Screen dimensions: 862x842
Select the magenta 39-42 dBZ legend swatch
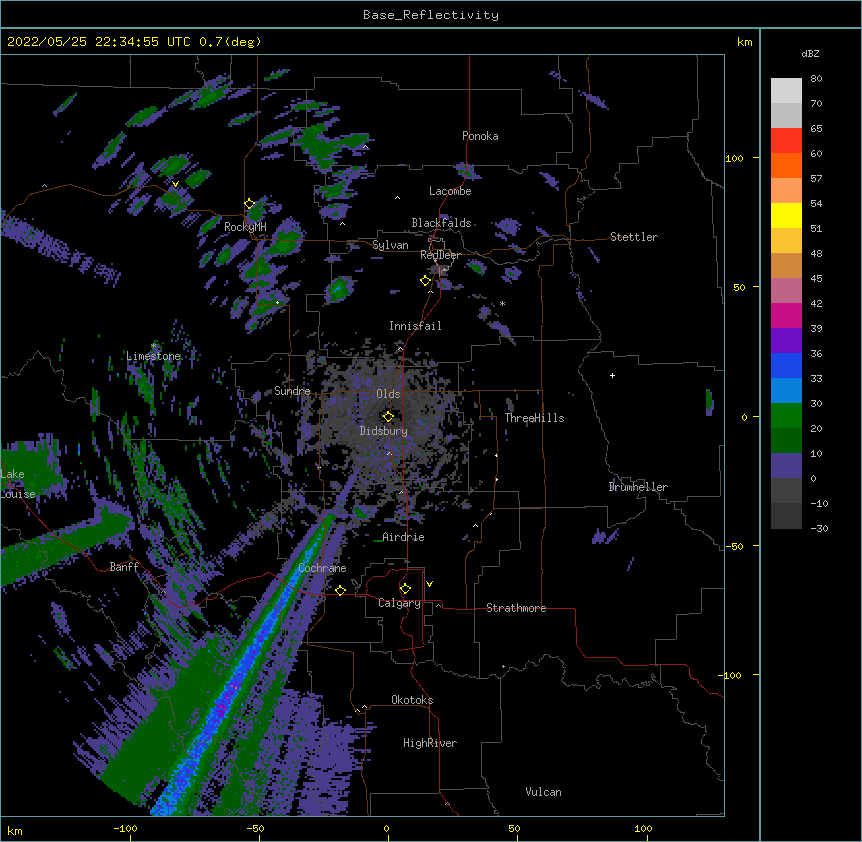coord(786,315)
